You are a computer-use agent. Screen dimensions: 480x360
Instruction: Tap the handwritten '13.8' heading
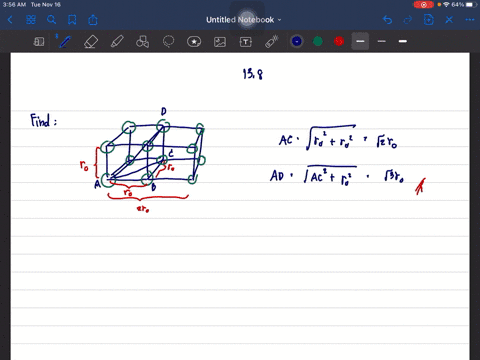pos(253,74)
